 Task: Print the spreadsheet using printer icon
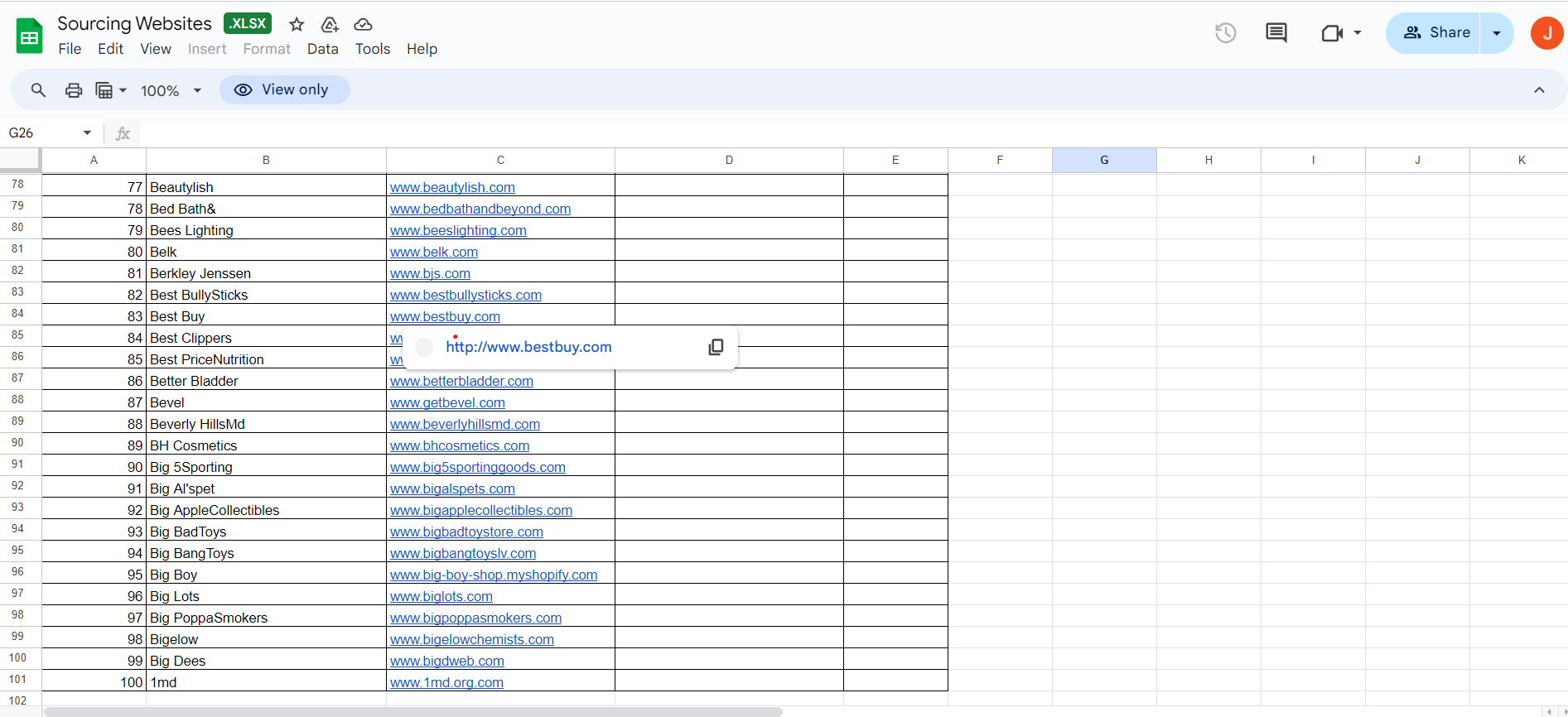[74, 90]
